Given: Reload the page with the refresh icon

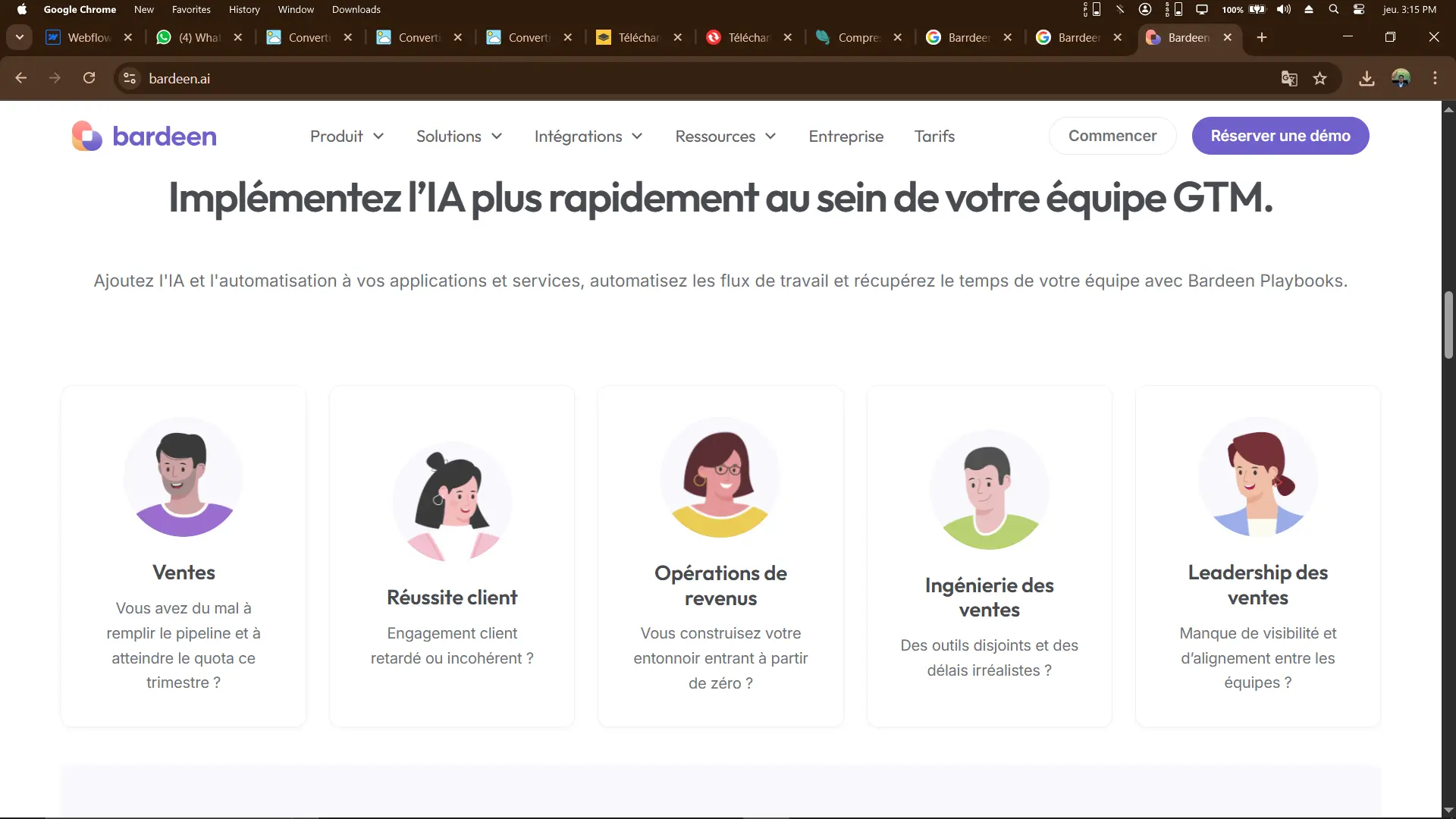Looking at the screenshot, I should (x=89, y=78).
